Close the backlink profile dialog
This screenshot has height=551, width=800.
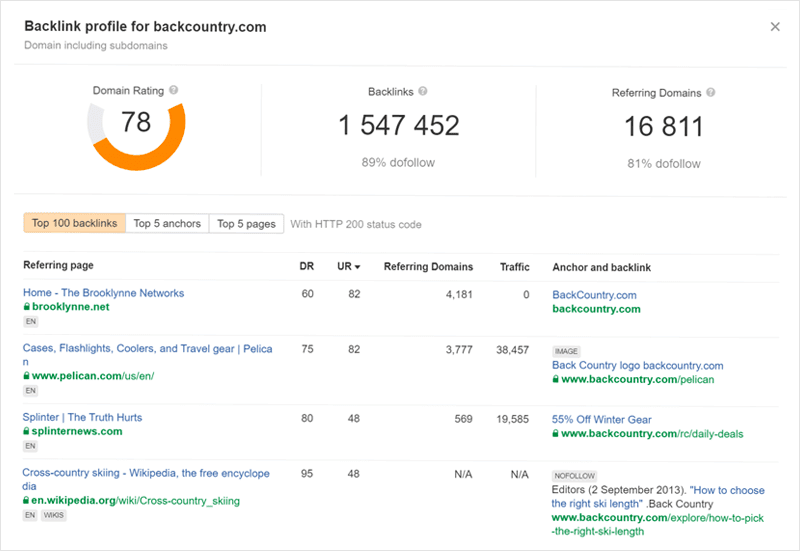(x=775, y=27)
